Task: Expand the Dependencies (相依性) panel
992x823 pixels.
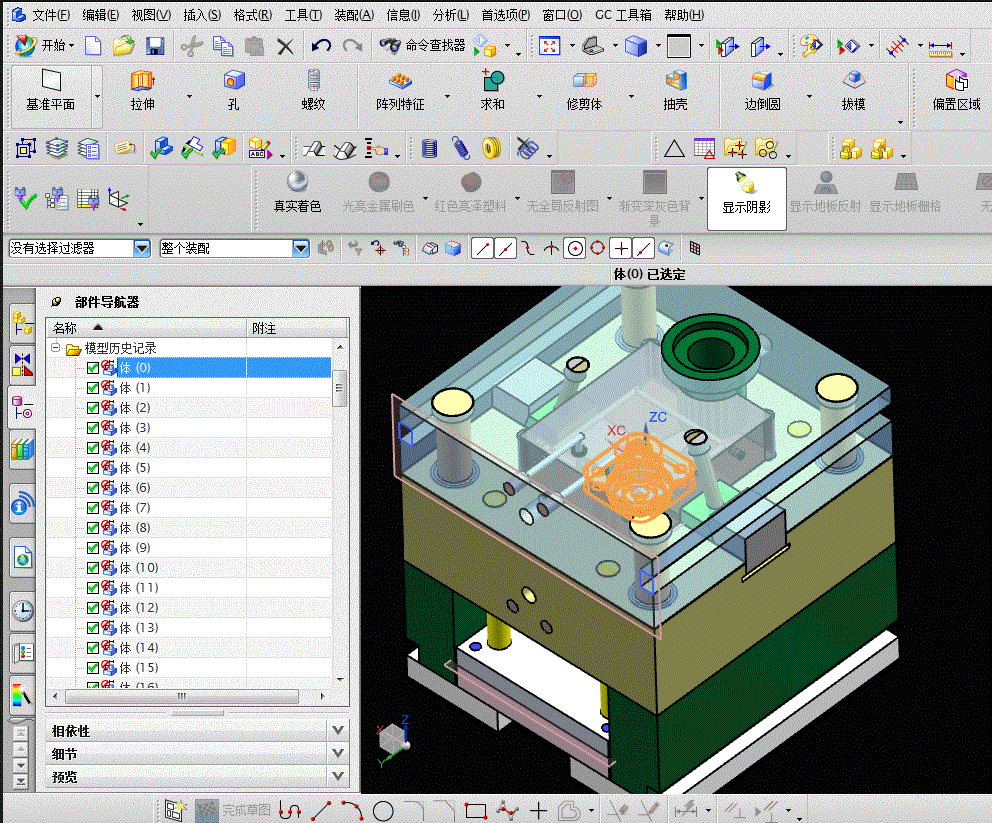Action: [338, 731]
